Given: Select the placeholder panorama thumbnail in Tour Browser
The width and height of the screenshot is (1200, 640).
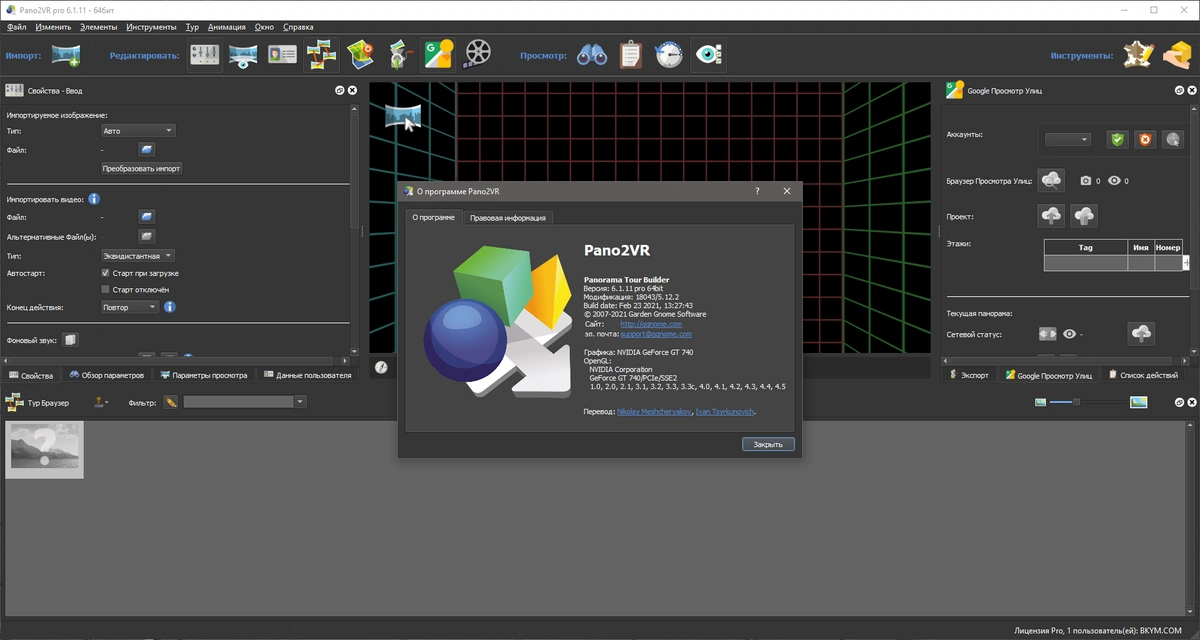Looking at the screenshot, I should (45, 449).
